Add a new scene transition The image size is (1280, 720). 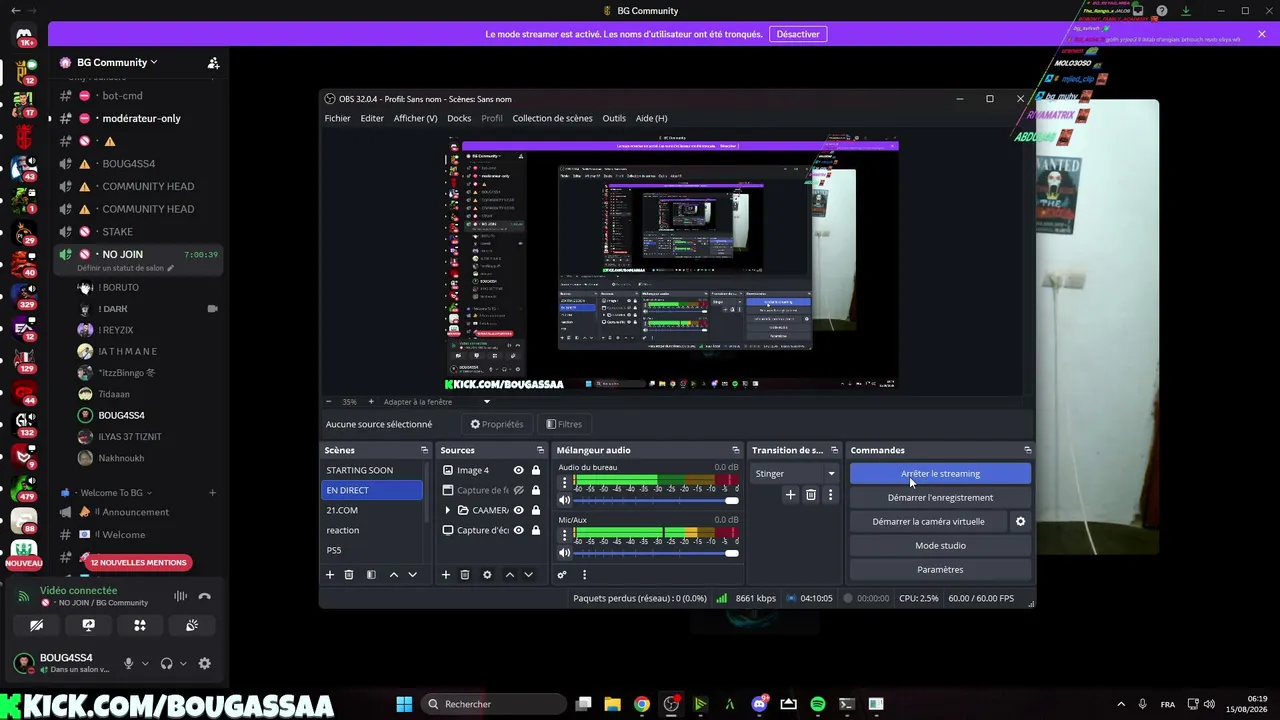coord(790,495)
